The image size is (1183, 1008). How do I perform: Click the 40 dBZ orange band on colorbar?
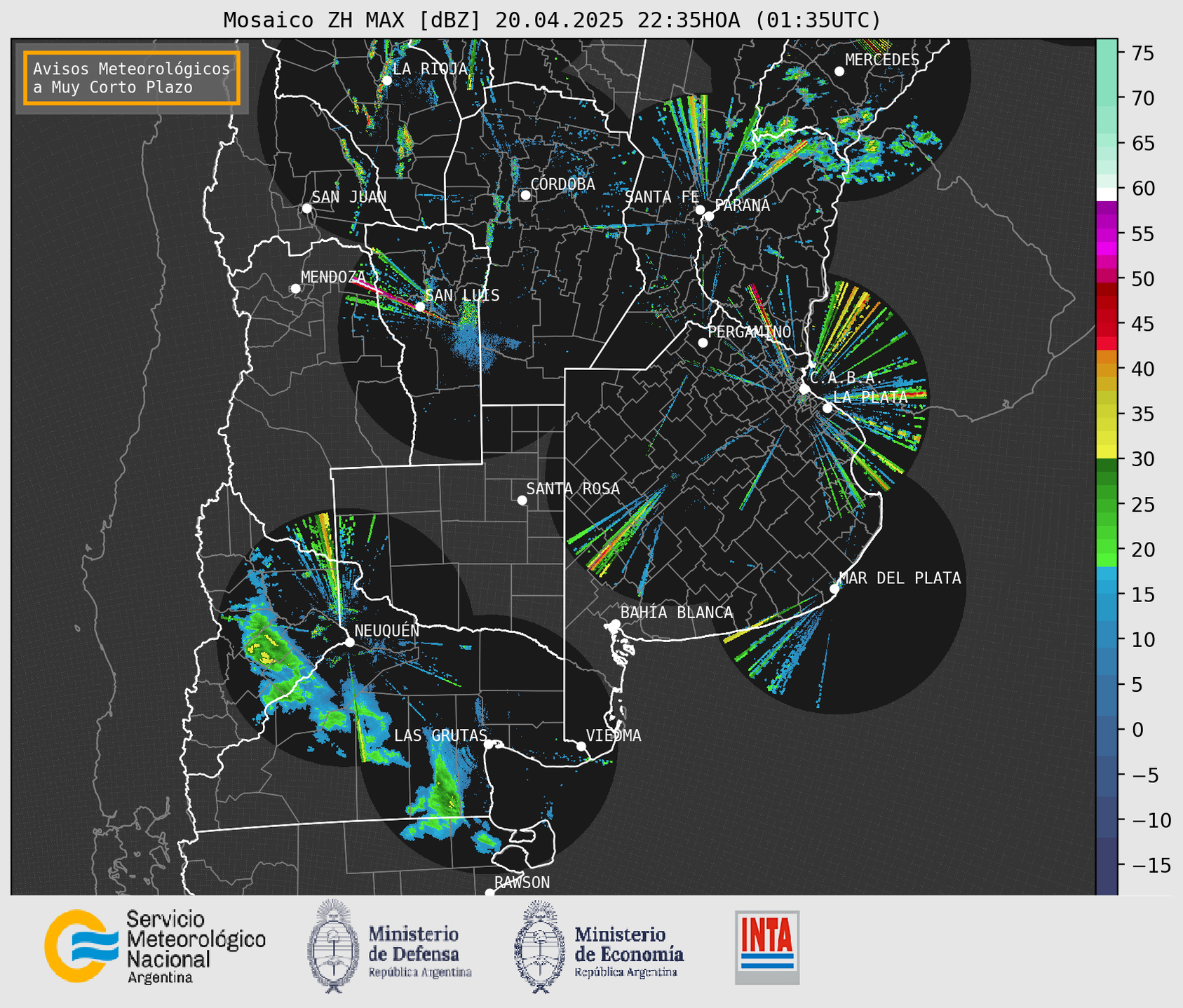coord(1107,369)
